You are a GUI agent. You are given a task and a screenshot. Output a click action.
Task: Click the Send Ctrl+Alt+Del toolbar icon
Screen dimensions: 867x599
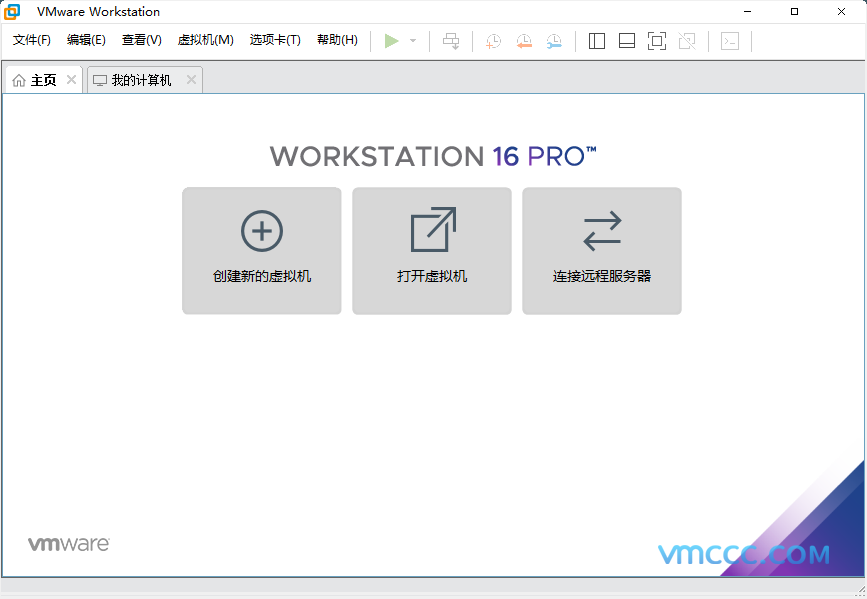tap(452, 41)
